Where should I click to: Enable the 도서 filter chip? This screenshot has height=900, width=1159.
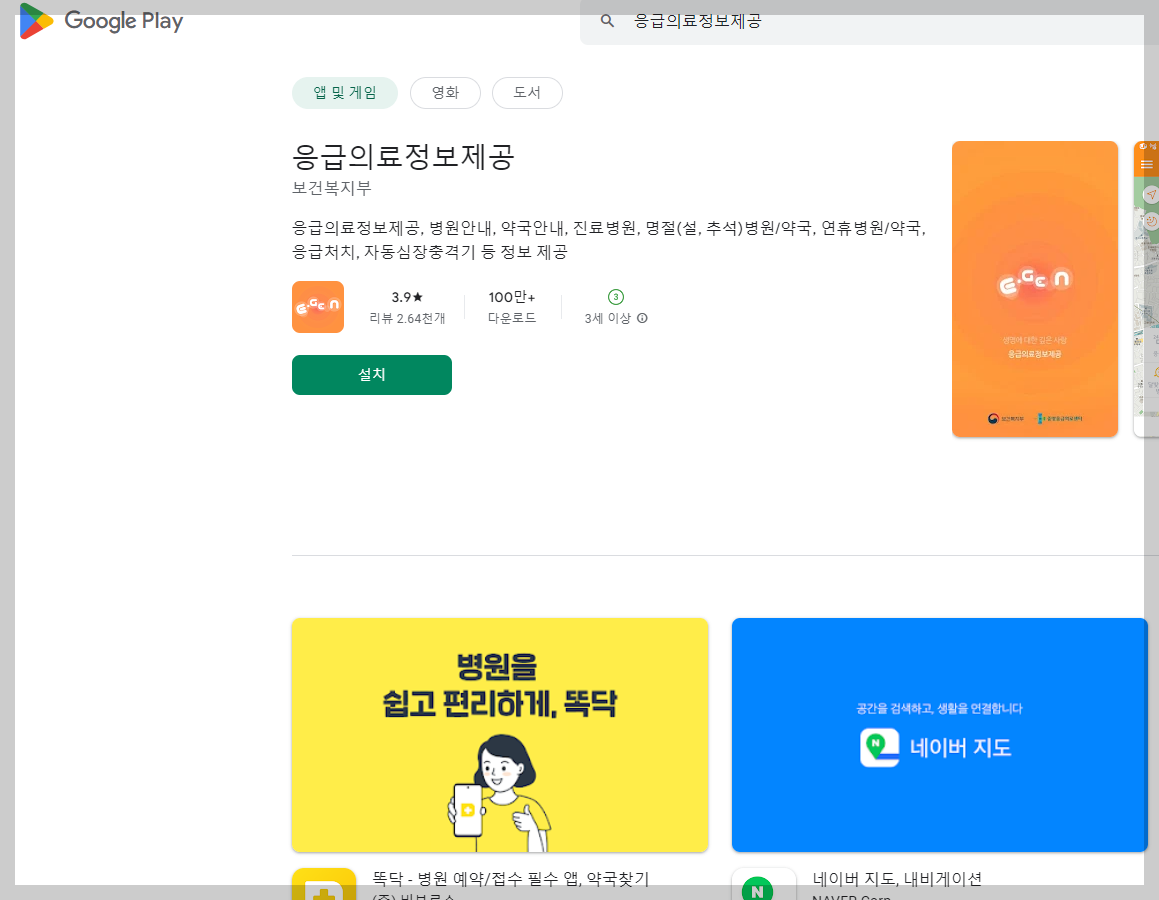tap(527, 92)
